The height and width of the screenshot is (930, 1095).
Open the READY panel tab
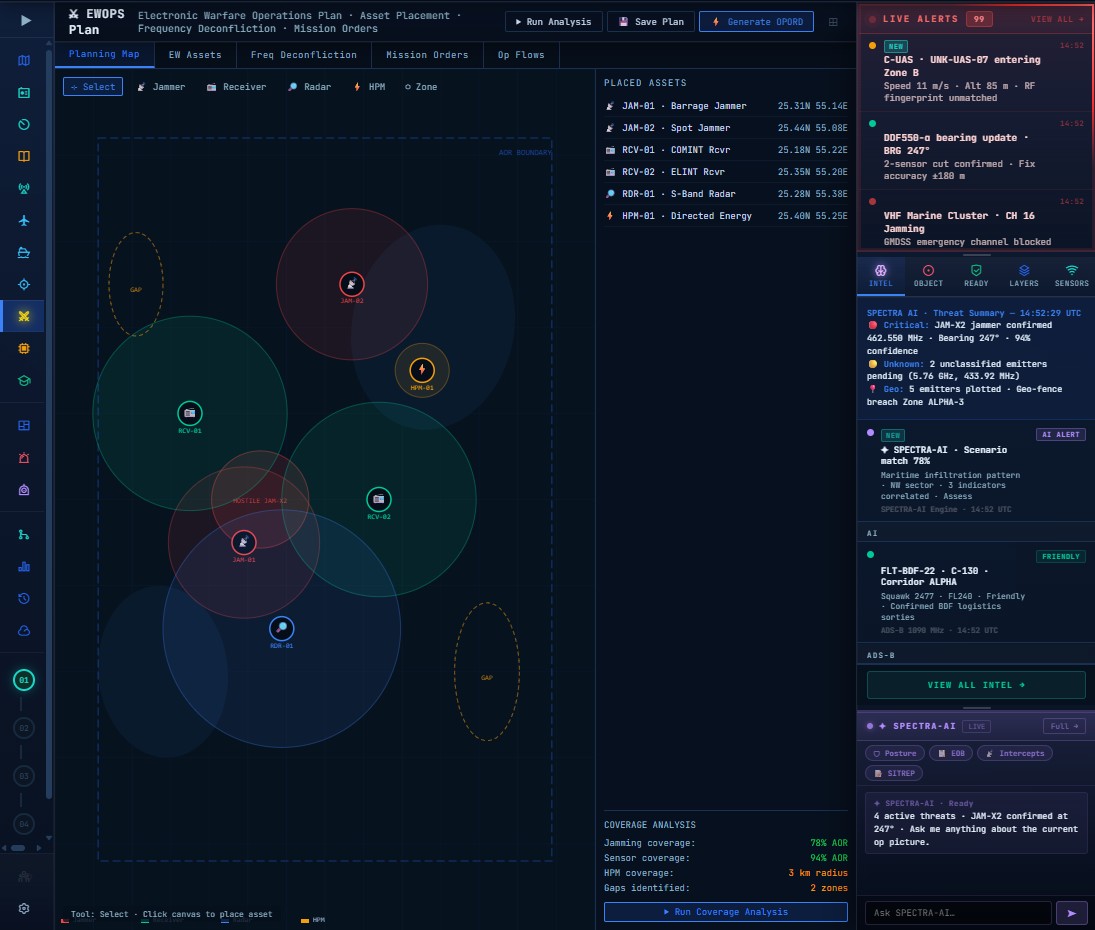tap(976, 276)
